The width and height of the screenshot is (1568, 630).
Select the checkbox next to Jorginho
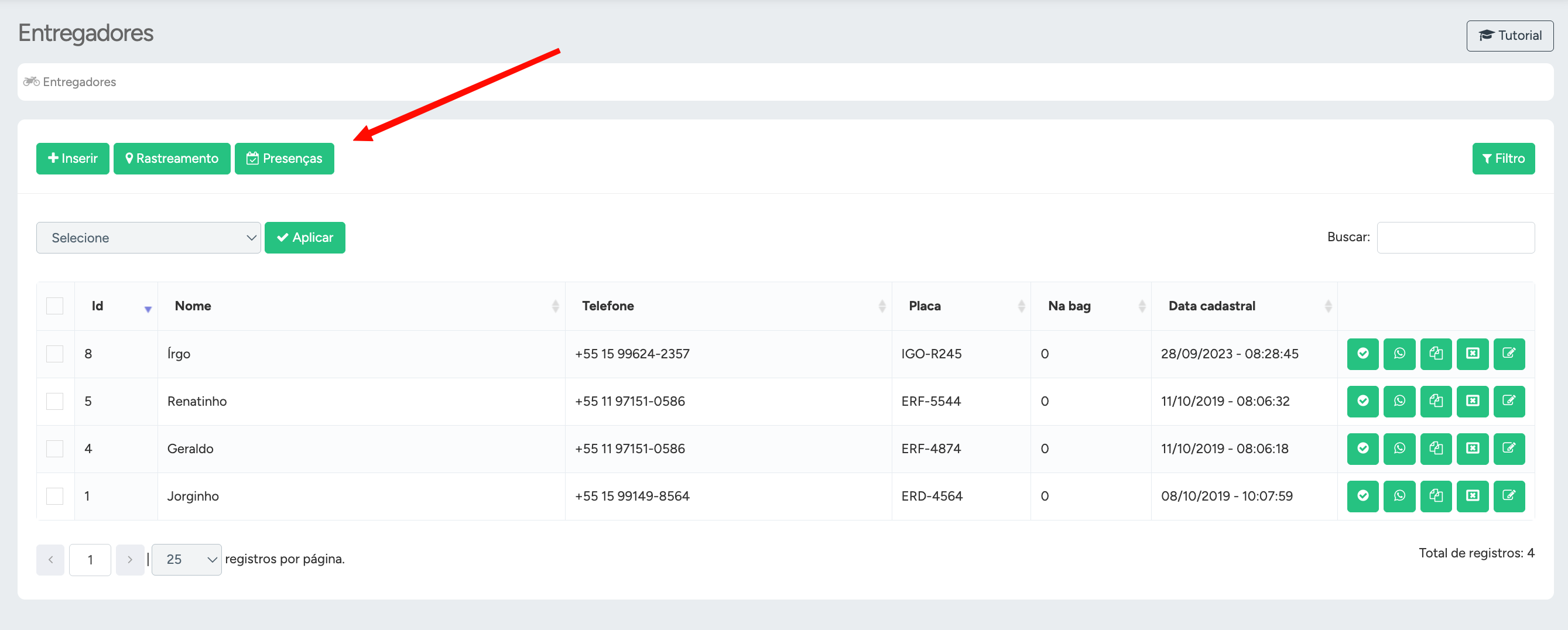click(55, 496)
